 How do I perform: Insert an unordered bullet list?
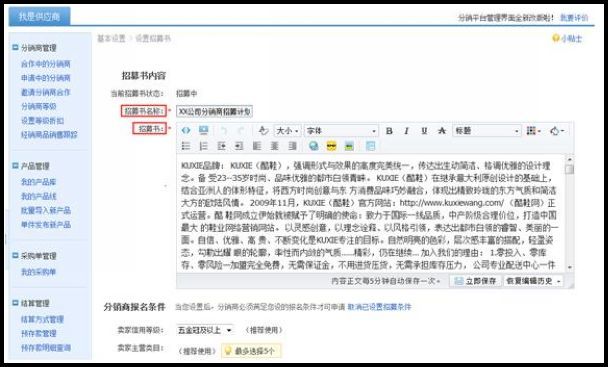pos(186,146)
